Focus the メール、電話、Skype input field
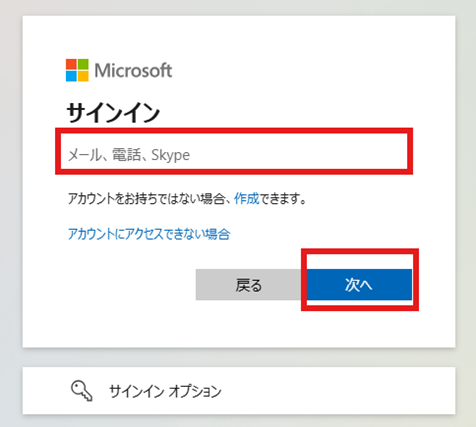The height and width of the screenshot is (427, 476). 234,151
